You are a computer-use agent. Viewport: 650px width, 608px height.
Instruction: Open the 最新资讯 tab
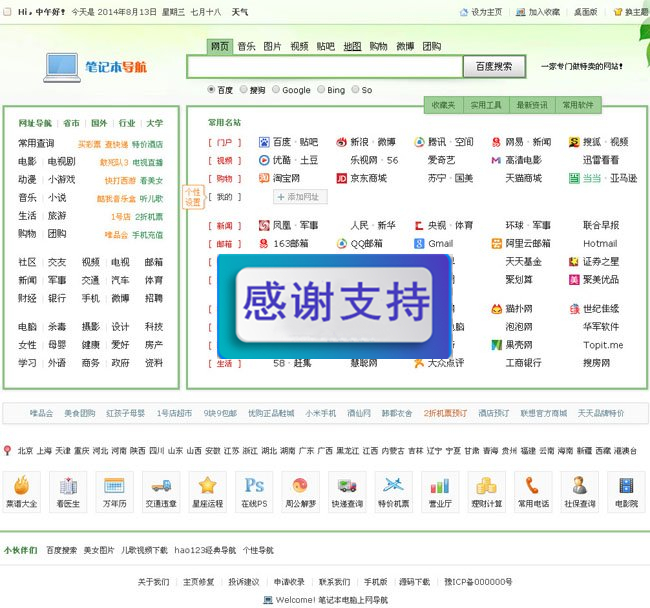[532, 105]
